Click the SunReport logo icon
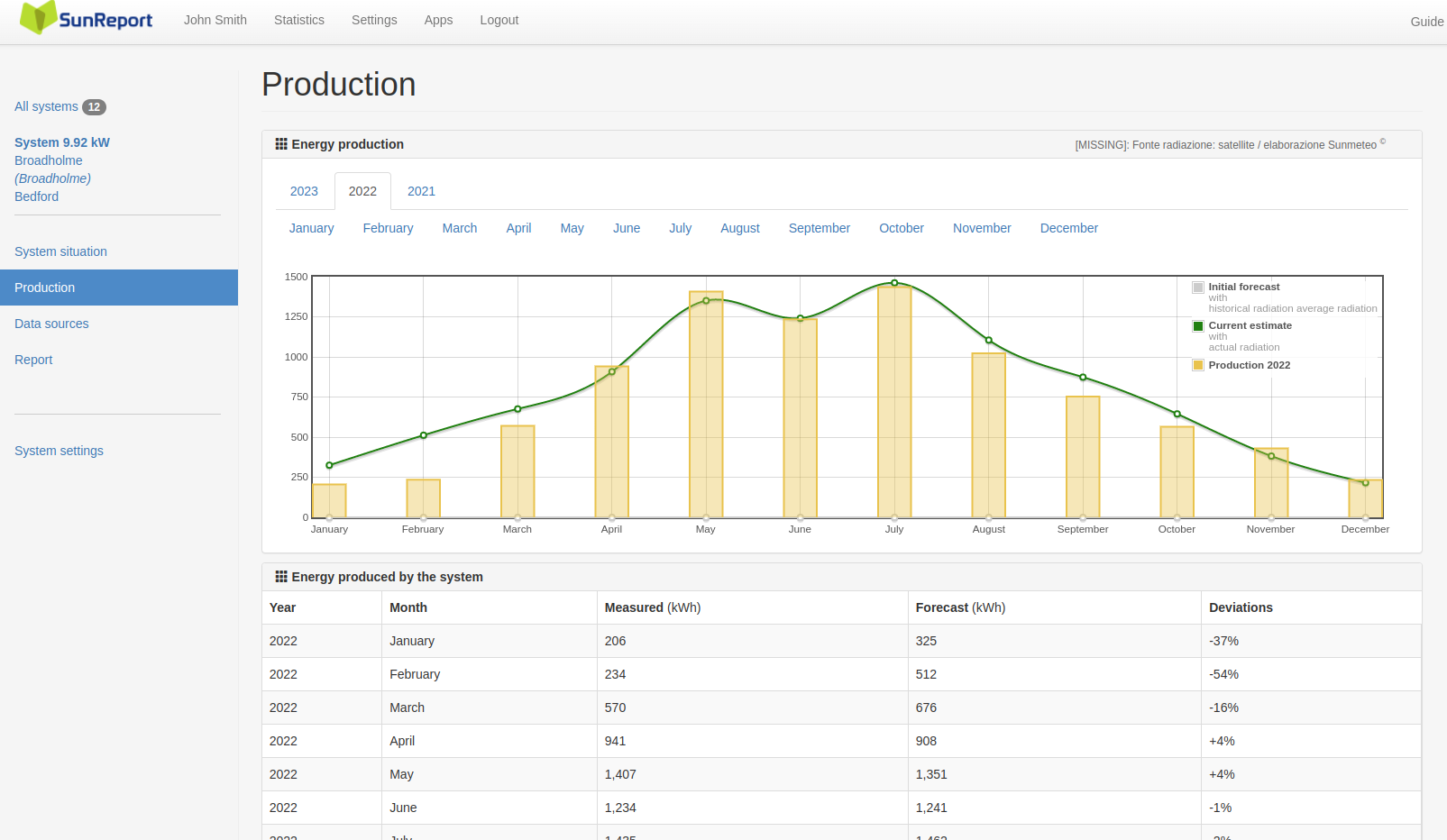The image size is (1447, 840). click(x=38, y=18)
